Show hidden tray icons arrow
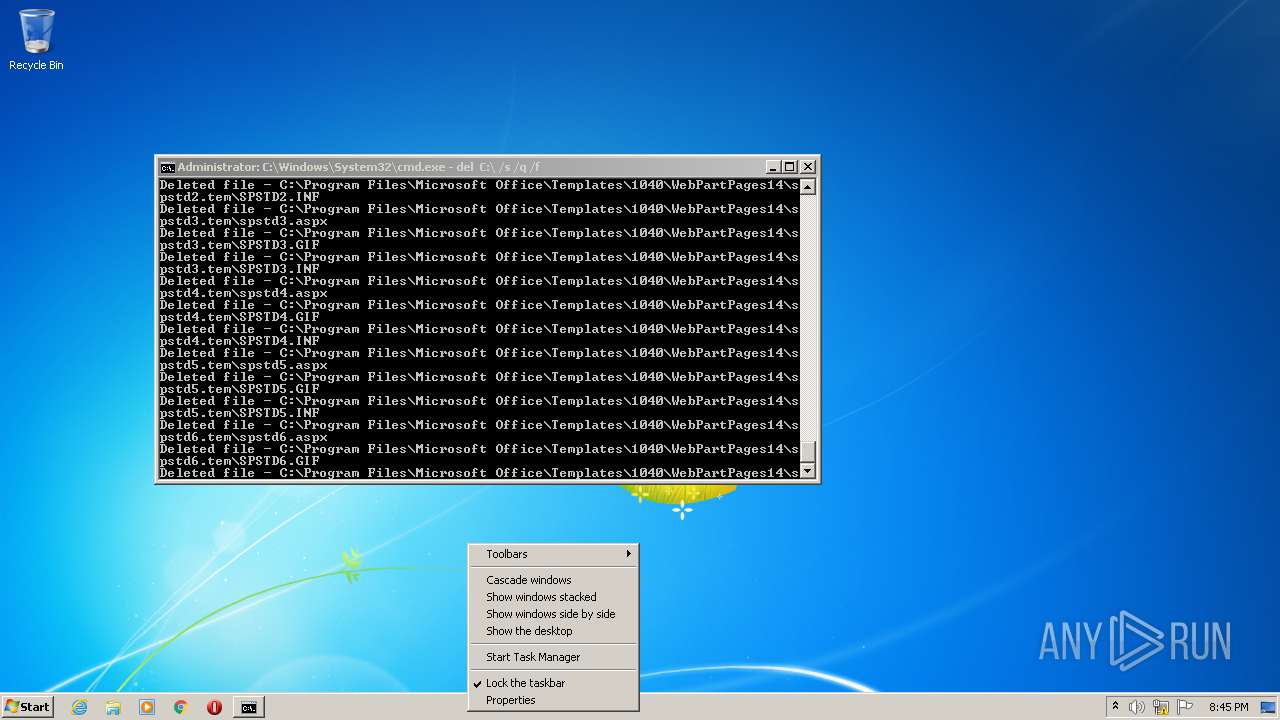The width and height of the screenshot is (1280, 720). pyautogui.click(x=1115, y=707)
